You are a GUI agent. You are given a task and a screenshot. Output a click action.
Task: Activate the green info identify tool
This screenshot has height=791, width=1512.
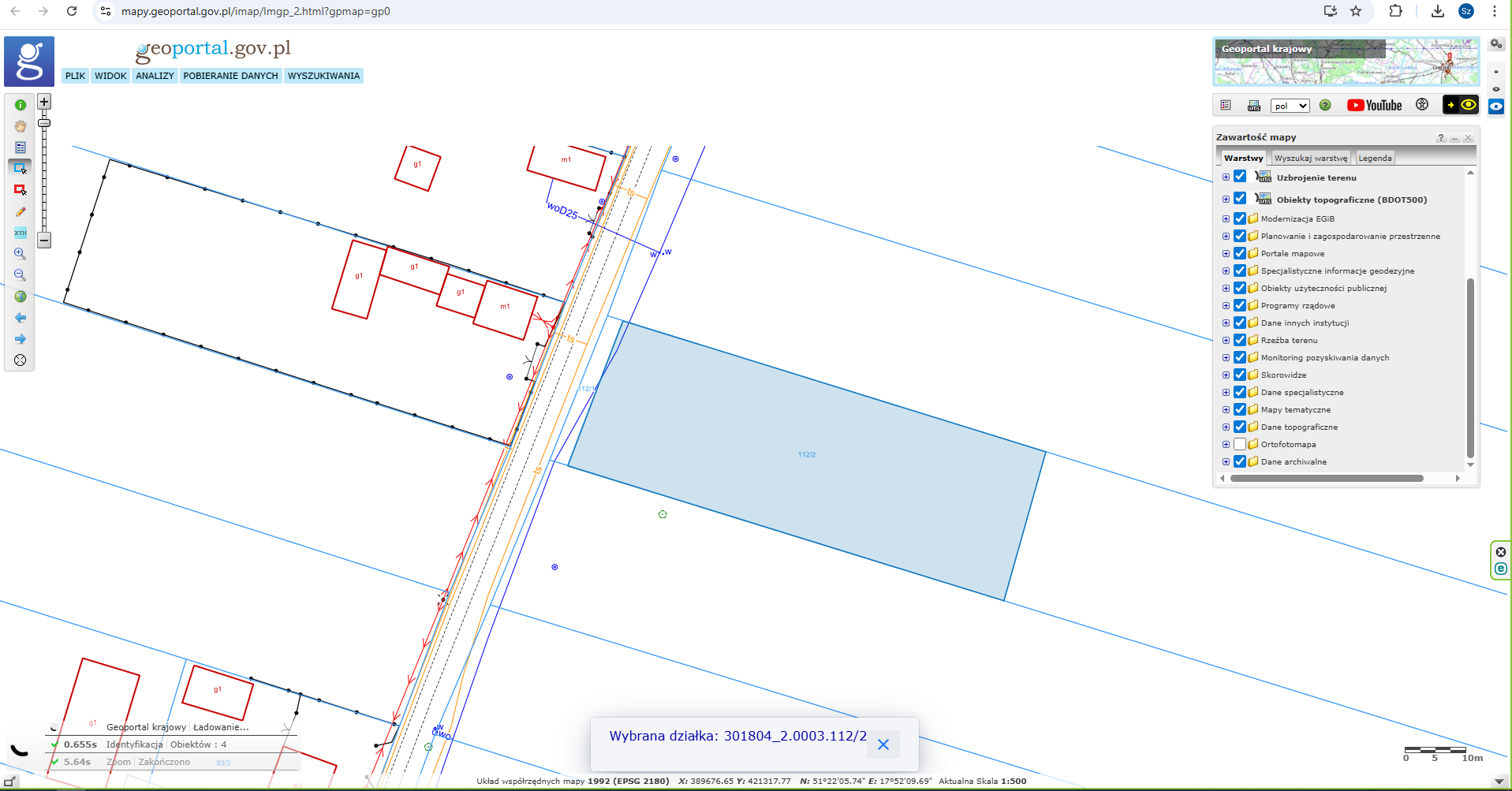[21, 105]
